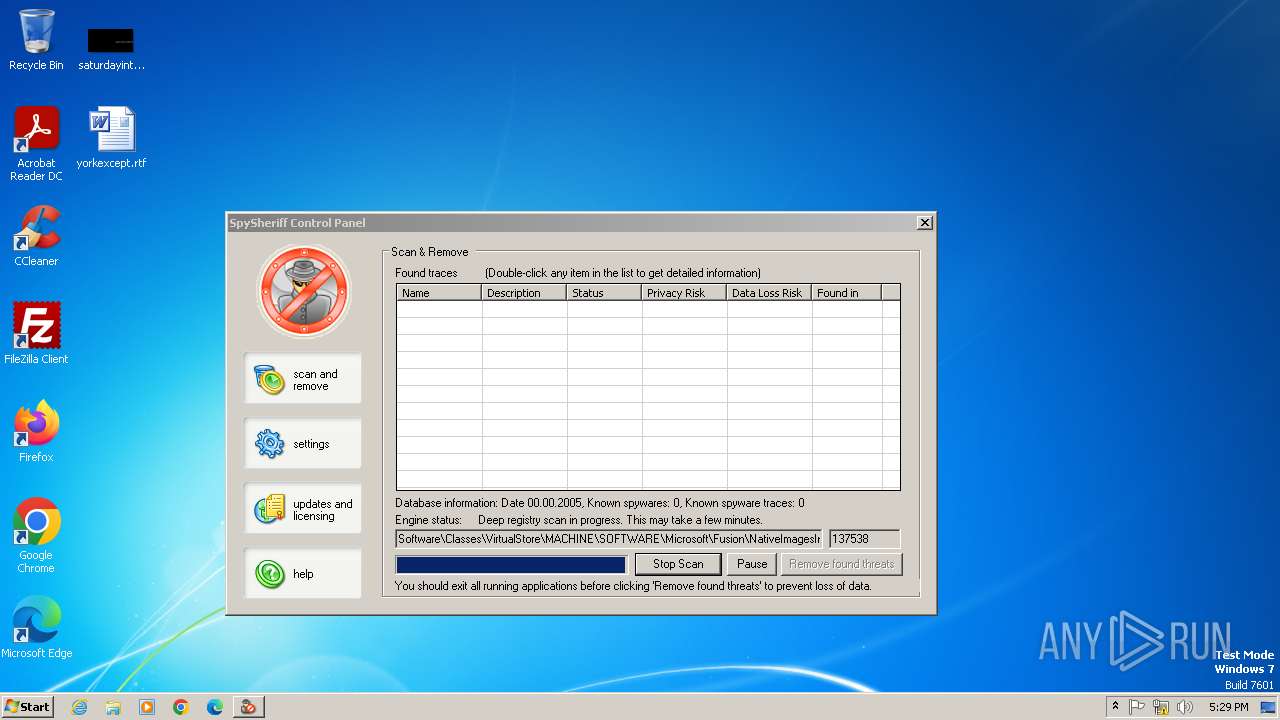Open Action Center flag icon
Viewport: 1280px width, 720px height.
[1137, 707]
